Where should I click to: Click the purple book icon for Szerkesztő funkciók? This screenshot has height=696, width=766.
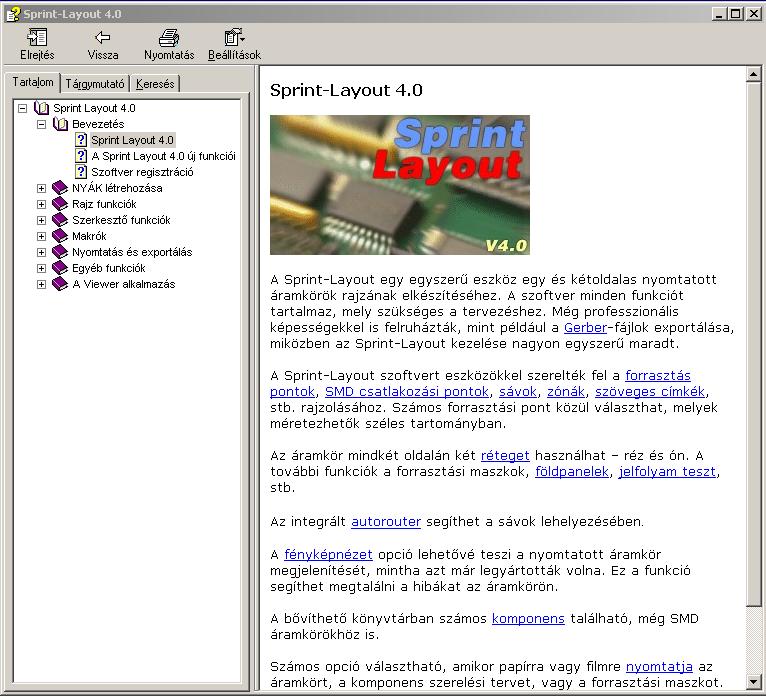[60, 220]
